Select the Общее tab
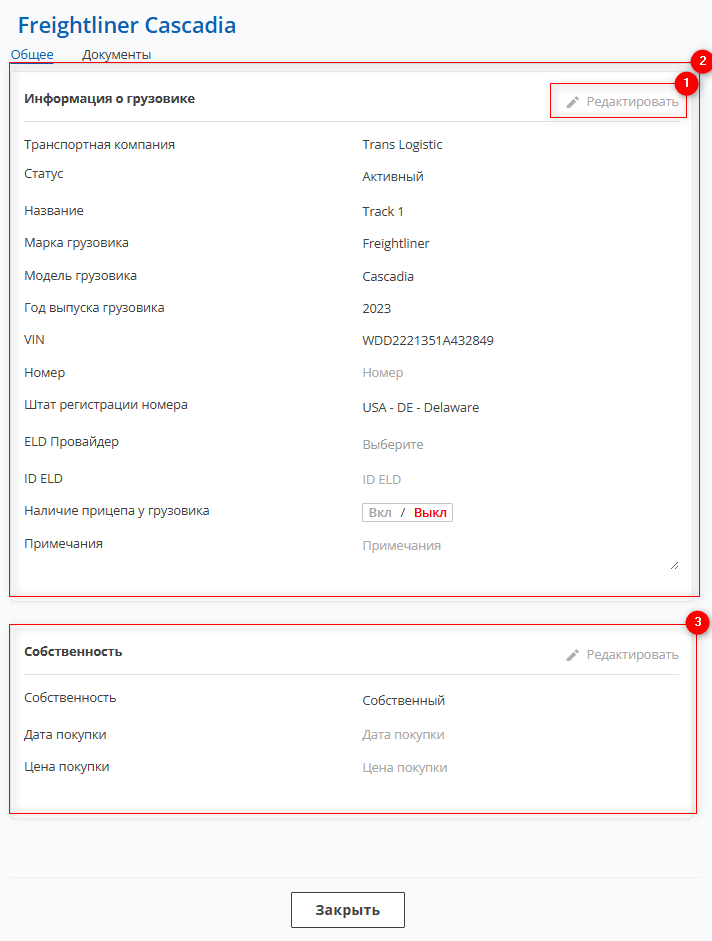The height and width of the screenshot is (941, 712). click(x=32, y=55)
